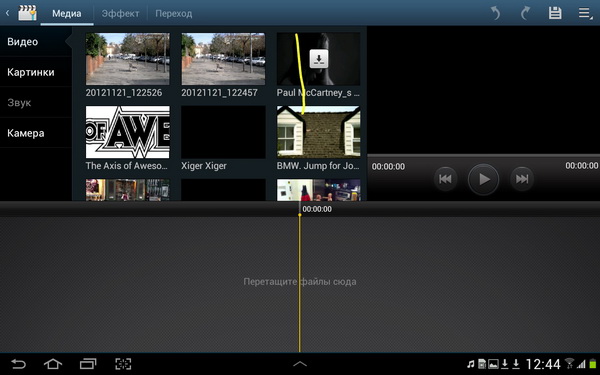Switch to the Переход tab
Screen dimensions: 600x375
click(173, 13)
